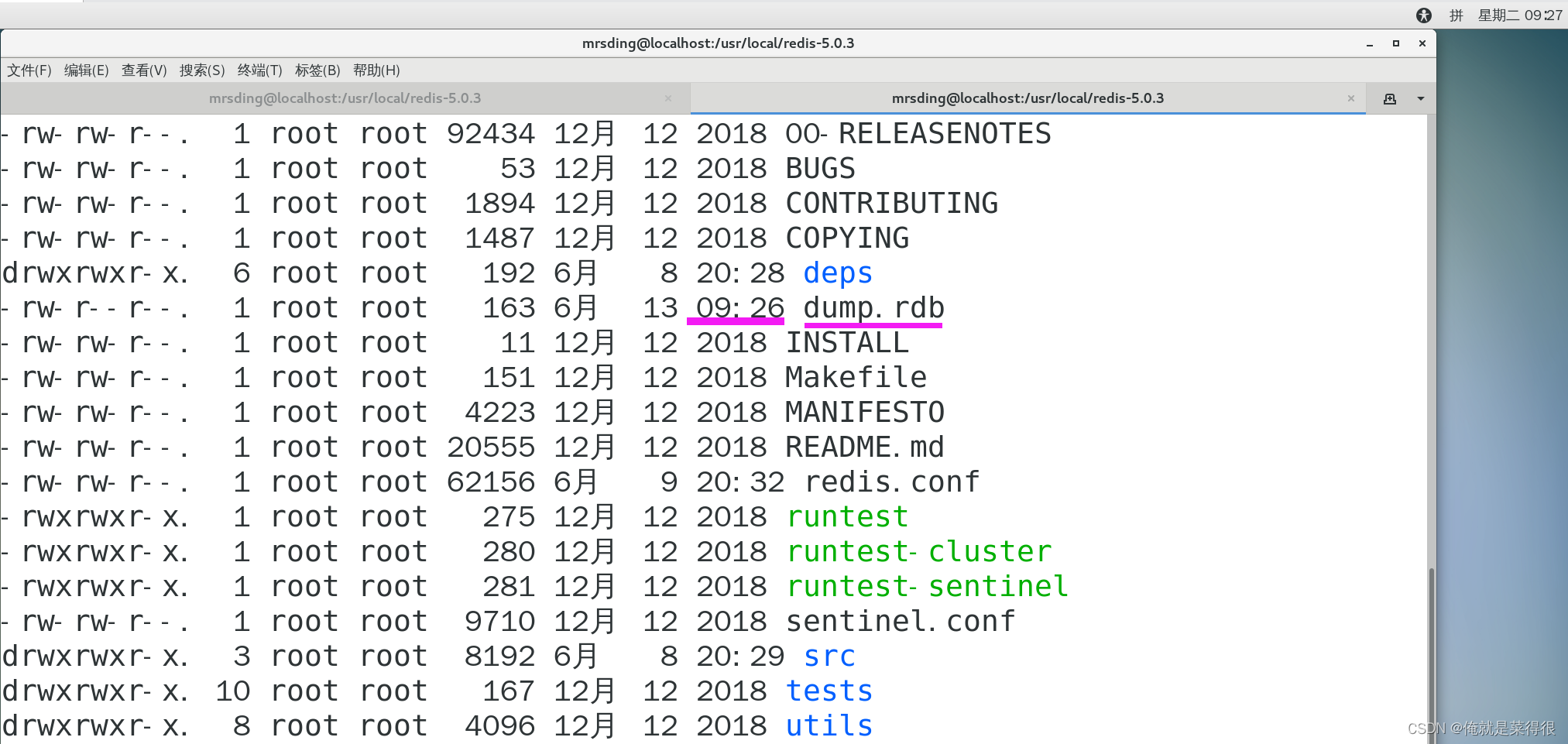Open the 拼 input method indicator
The height and width of the screenshot is (744, 1568).
(1456, 15)
